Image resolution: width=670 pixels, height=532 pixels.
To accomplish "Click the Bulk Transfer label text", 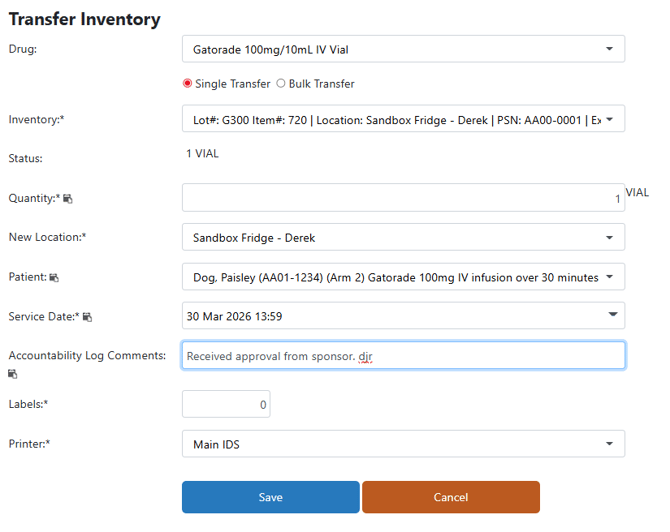I will (x=322, y=84).
